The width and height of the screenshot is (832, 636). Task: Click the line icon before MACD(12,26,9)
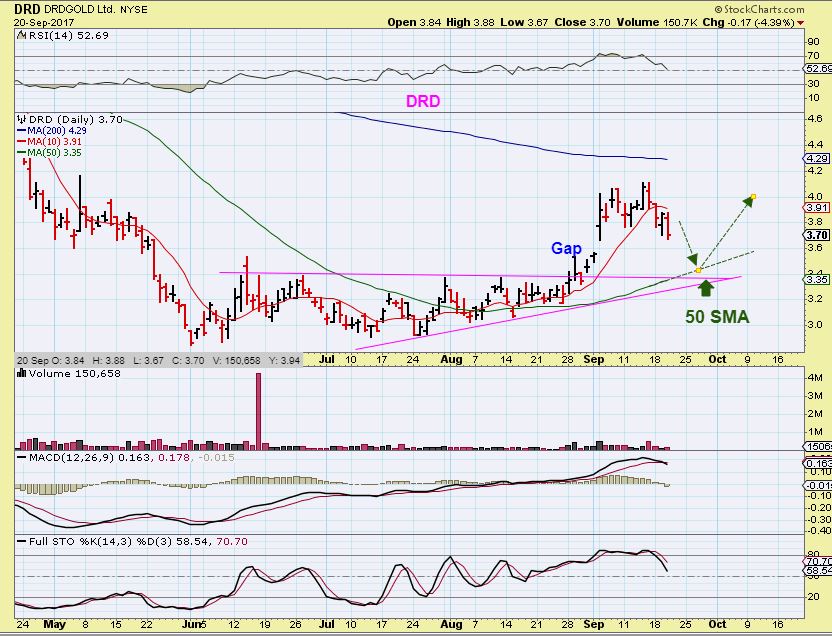click(x=22, y=457)
